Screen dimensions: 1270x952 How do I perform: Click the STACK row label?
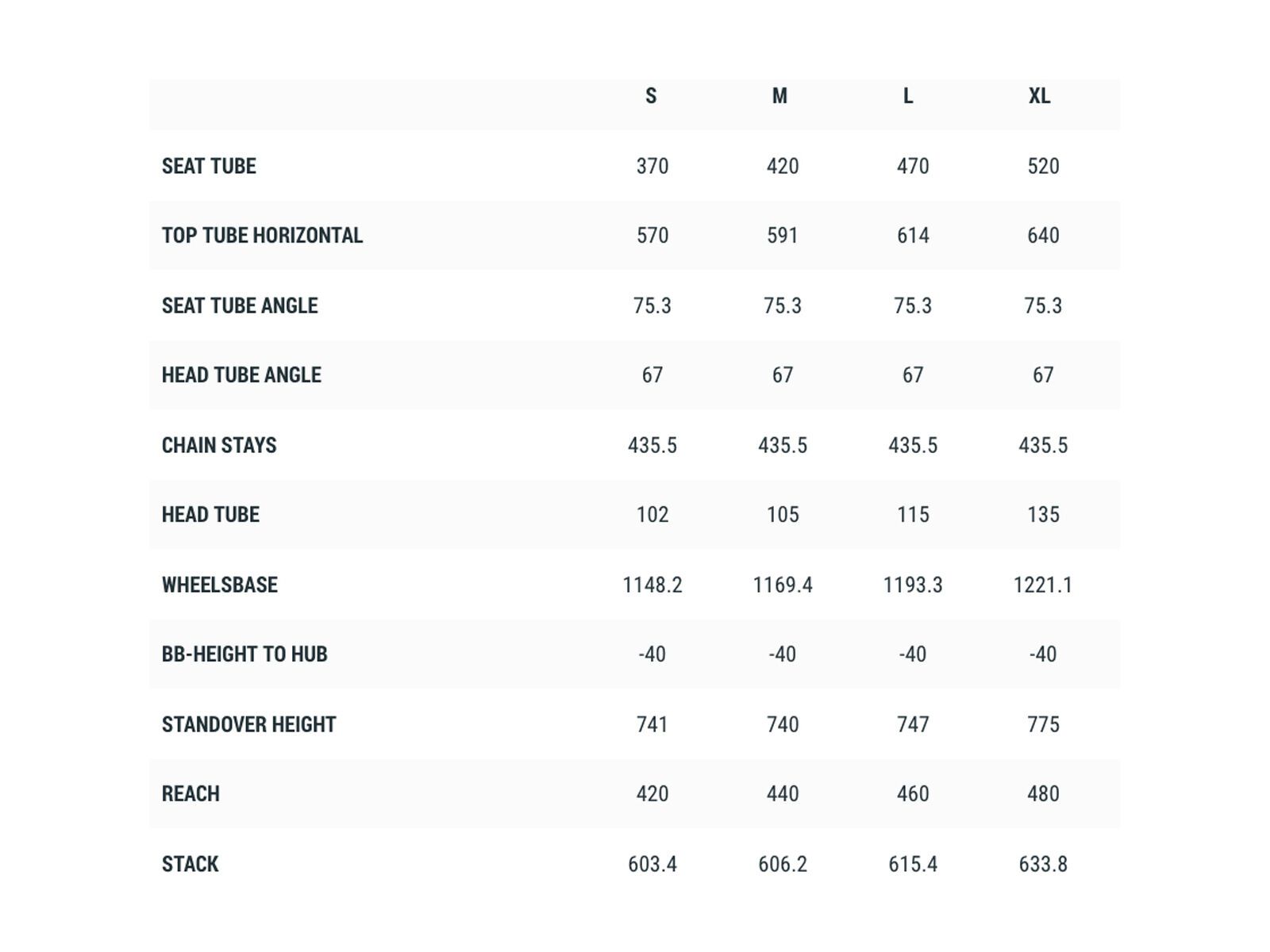pyautogui.click(x=190, y=864)
